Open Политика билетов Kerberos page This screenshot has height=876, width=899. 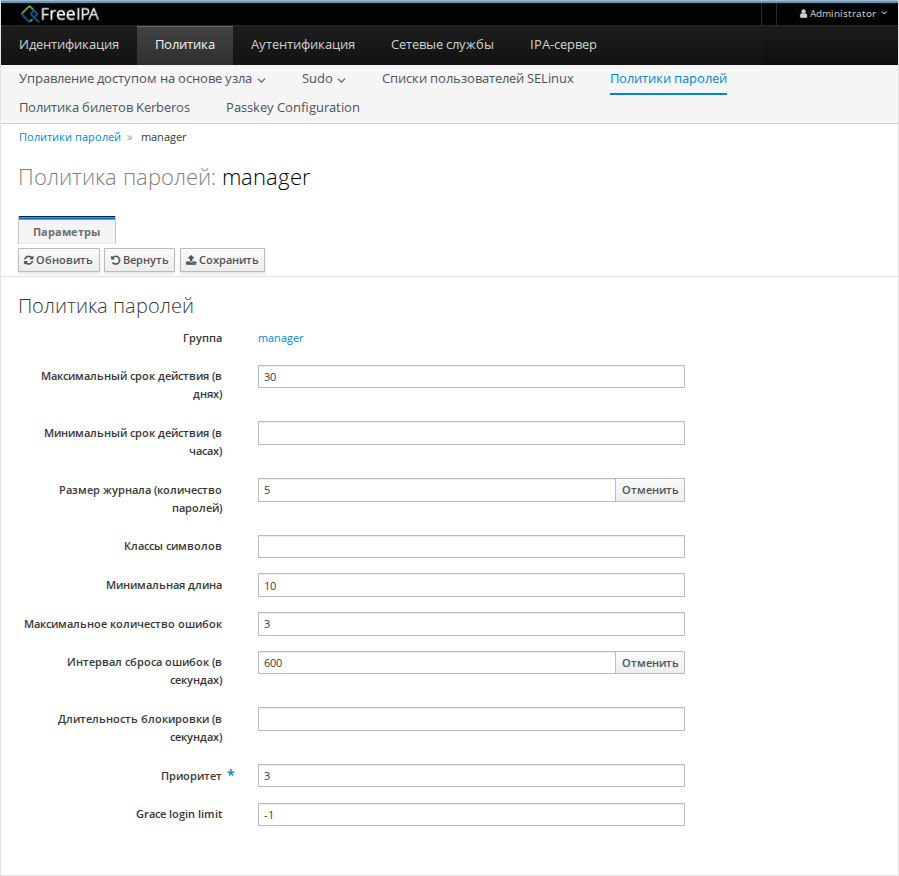coord(104,107)
